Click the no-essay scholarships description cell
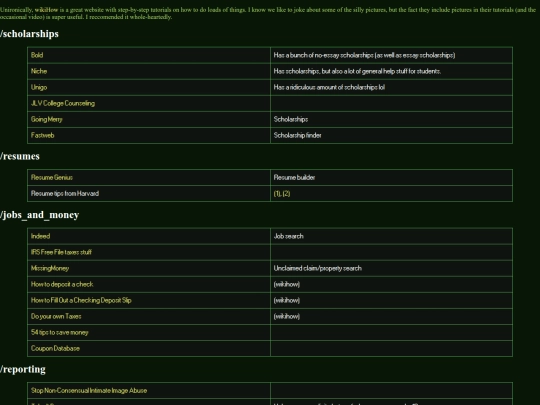This screenshot has width=540, height=405. pos(391,55)
